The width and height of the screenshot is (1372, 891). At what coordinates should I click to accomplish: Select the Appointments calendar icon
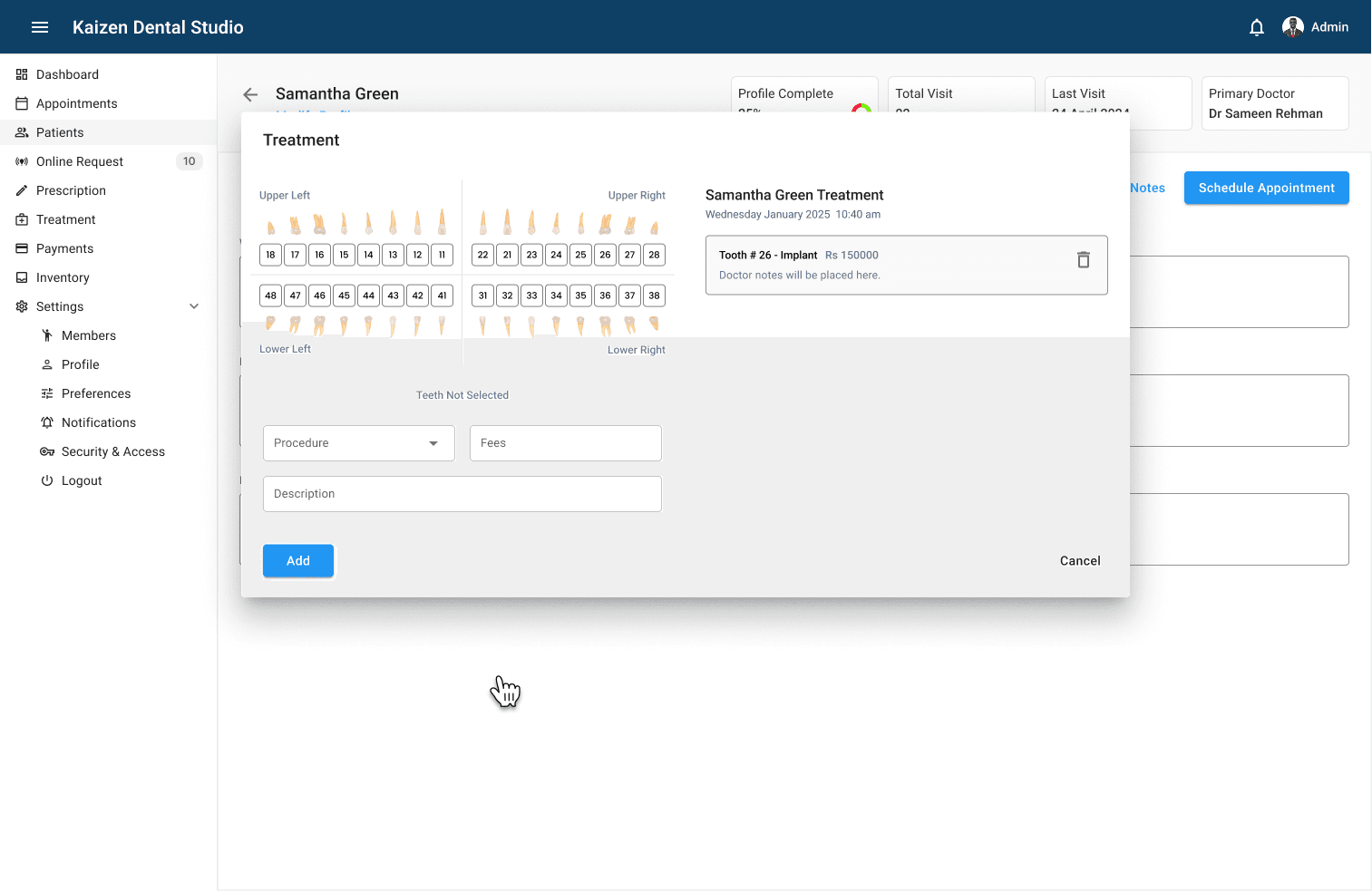(23, 103)
